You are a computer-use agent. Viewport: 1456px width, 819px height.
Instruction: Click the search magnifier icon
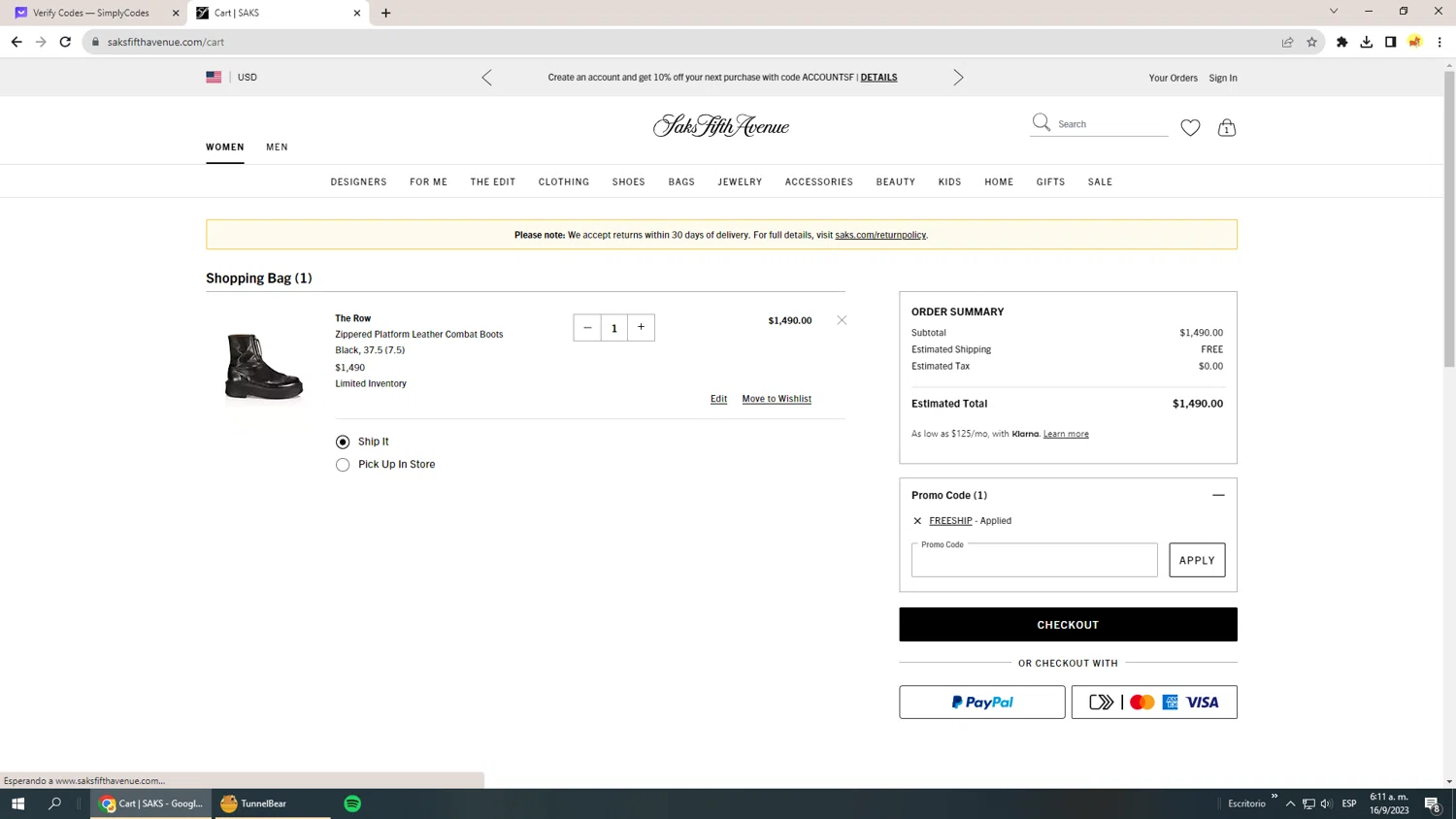(1042, 122)
